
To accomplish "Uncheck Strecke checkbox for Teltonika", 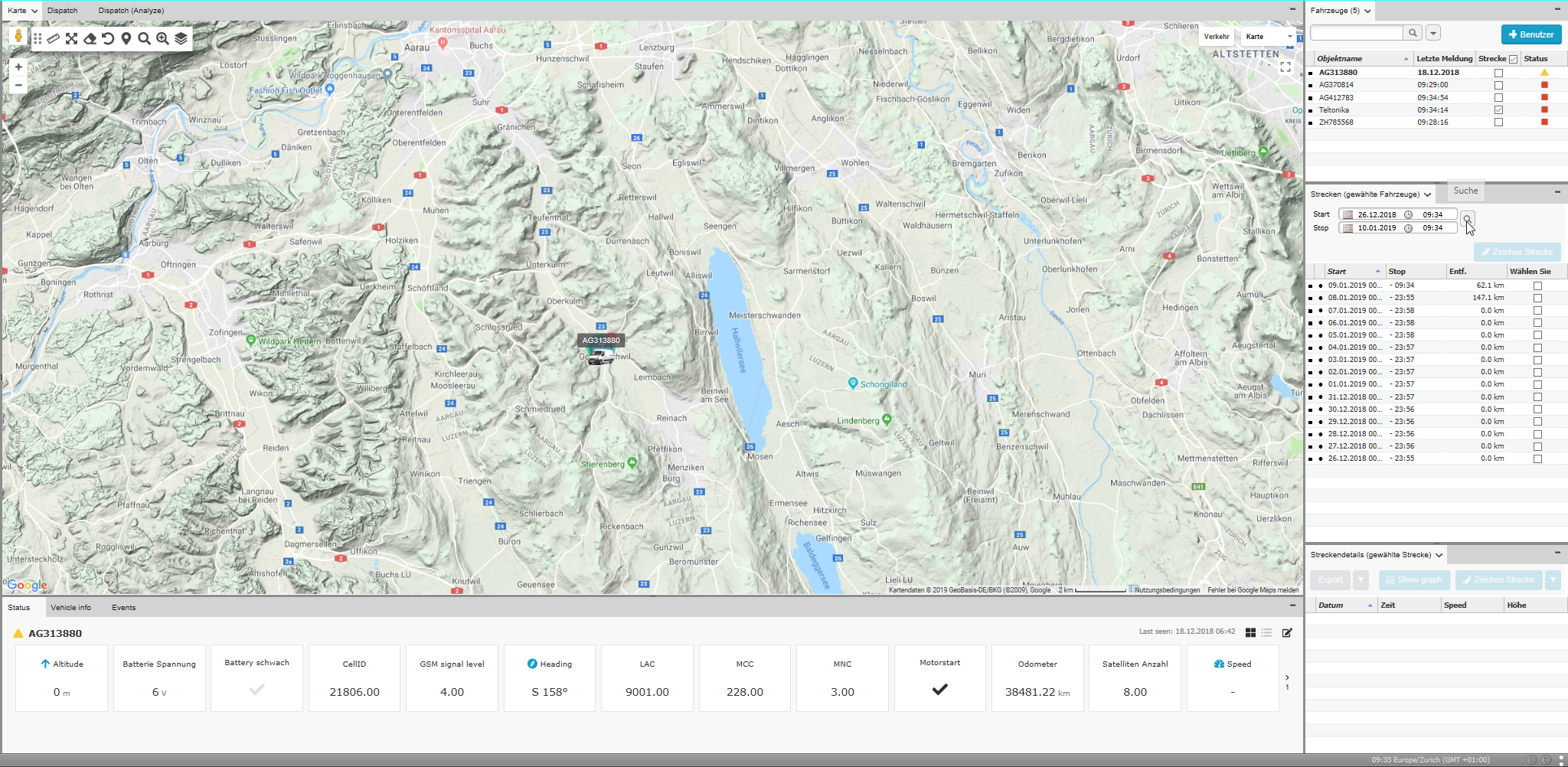I will 1498,110.
